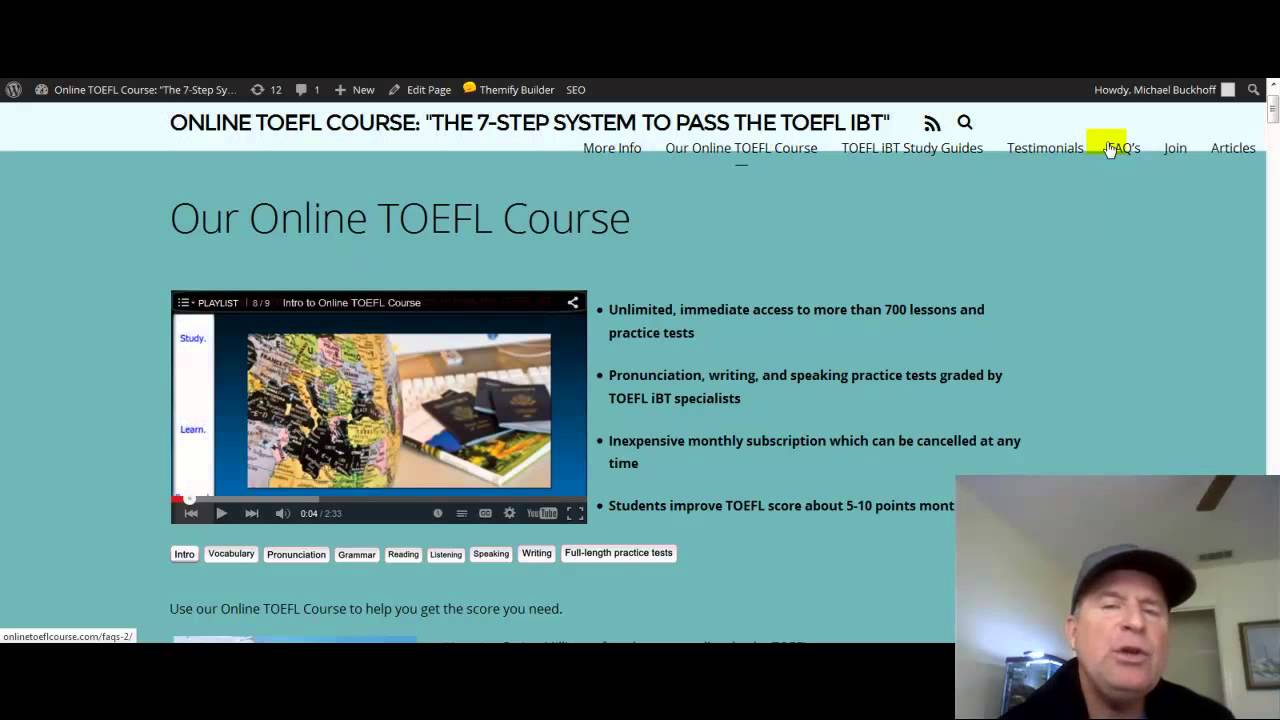Skip to previous video in playlist
Image resolution: width=1280 pixels, height=720 pixels.
[191, 513]
